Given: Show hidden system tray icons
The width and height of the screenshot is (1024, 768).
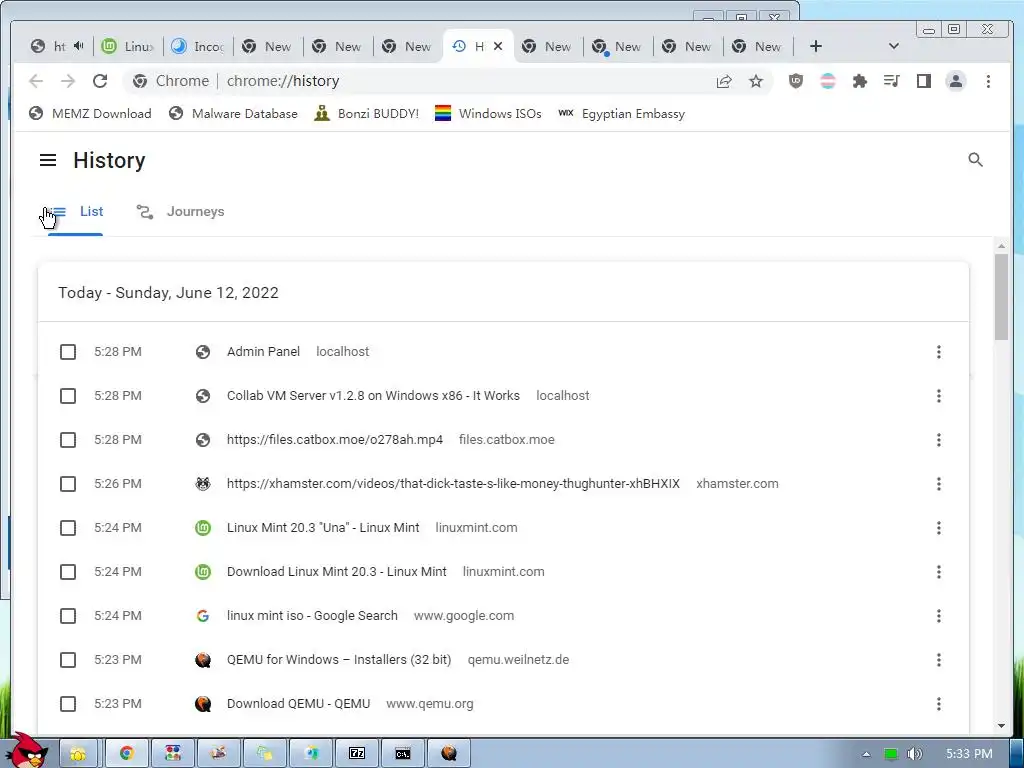Looking at the screenshot, I should tap(866, 754).
